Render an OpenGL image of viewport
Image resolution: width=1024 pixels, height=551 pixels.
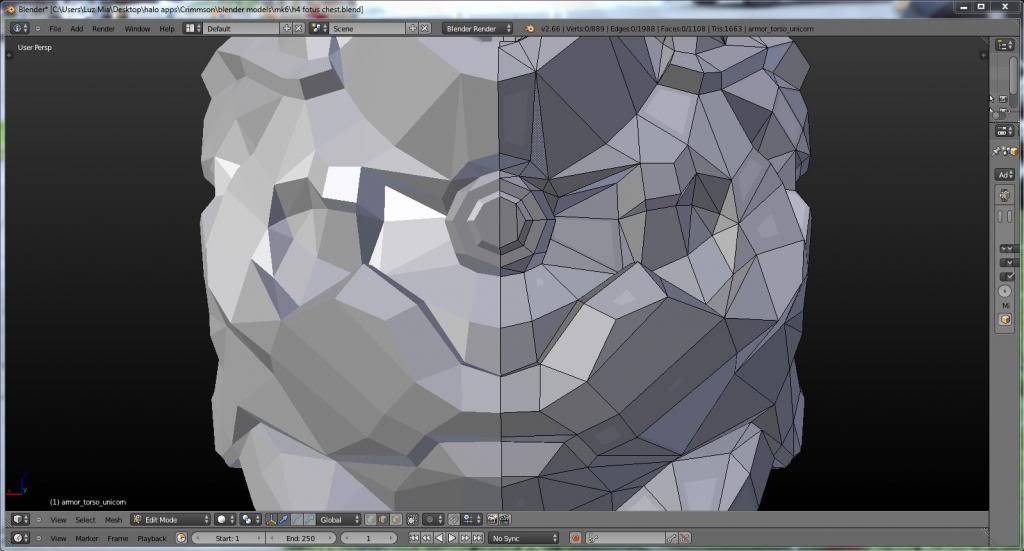tap(492, 520)
